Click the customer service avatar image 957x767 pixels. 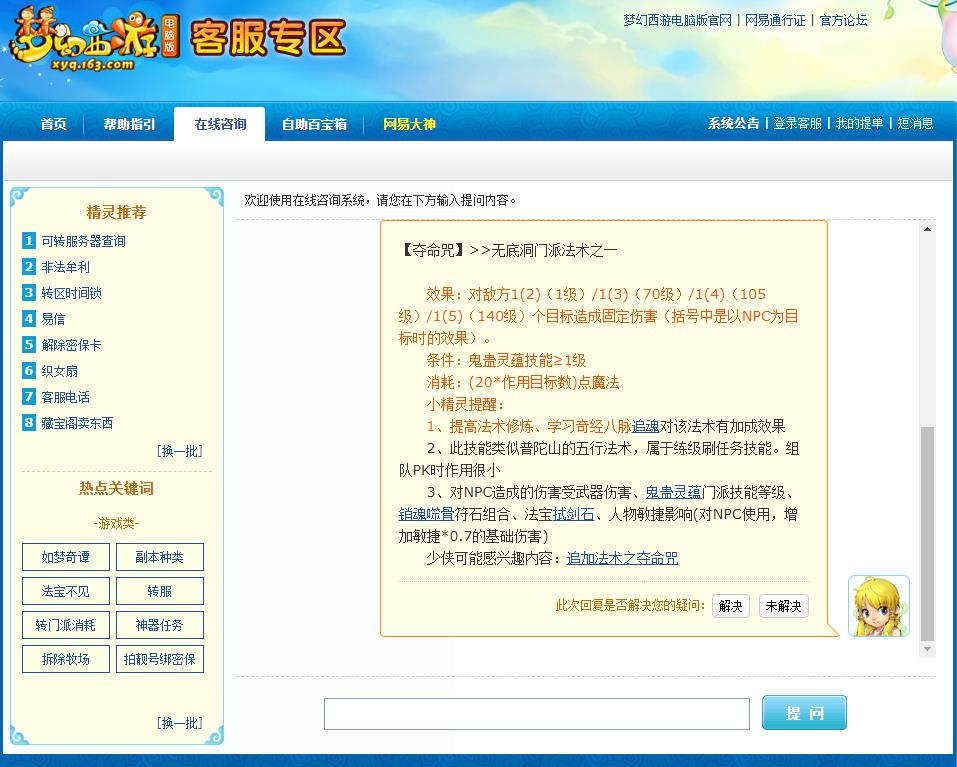pyautogui.click(x=878, y=606)
